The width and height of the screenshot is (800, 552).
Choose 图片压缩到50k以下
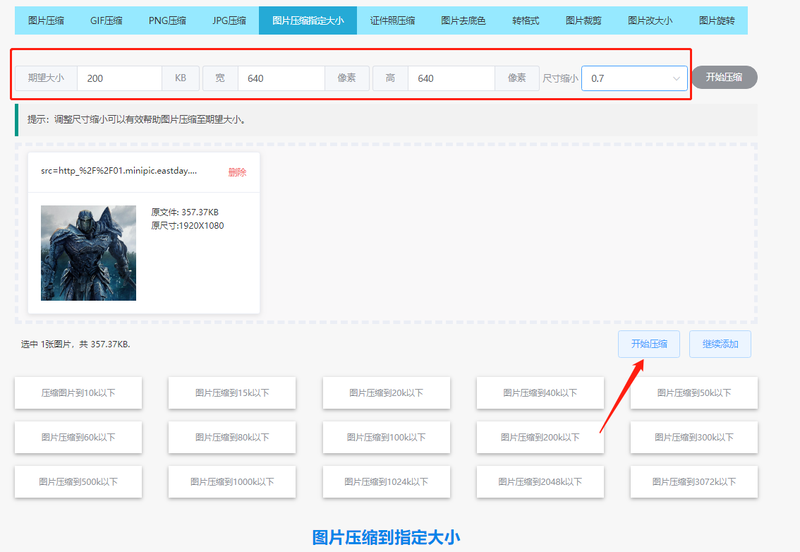tap(694, 393)
